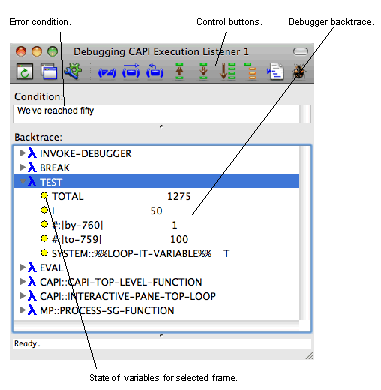This screenshot has width=381, height=390.
Task: Expand the EVAL frame
Action: [x=23, y=267]
